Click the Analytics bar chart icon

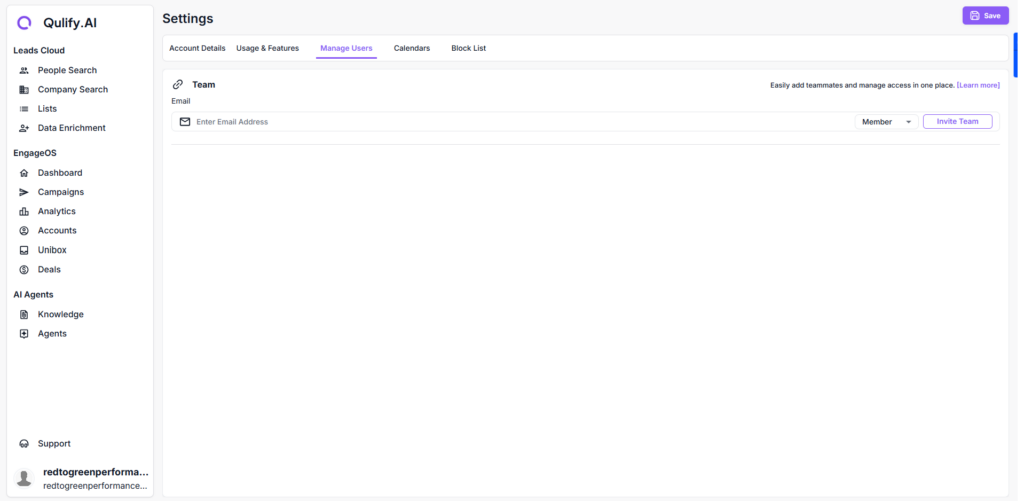pos(24,212)
